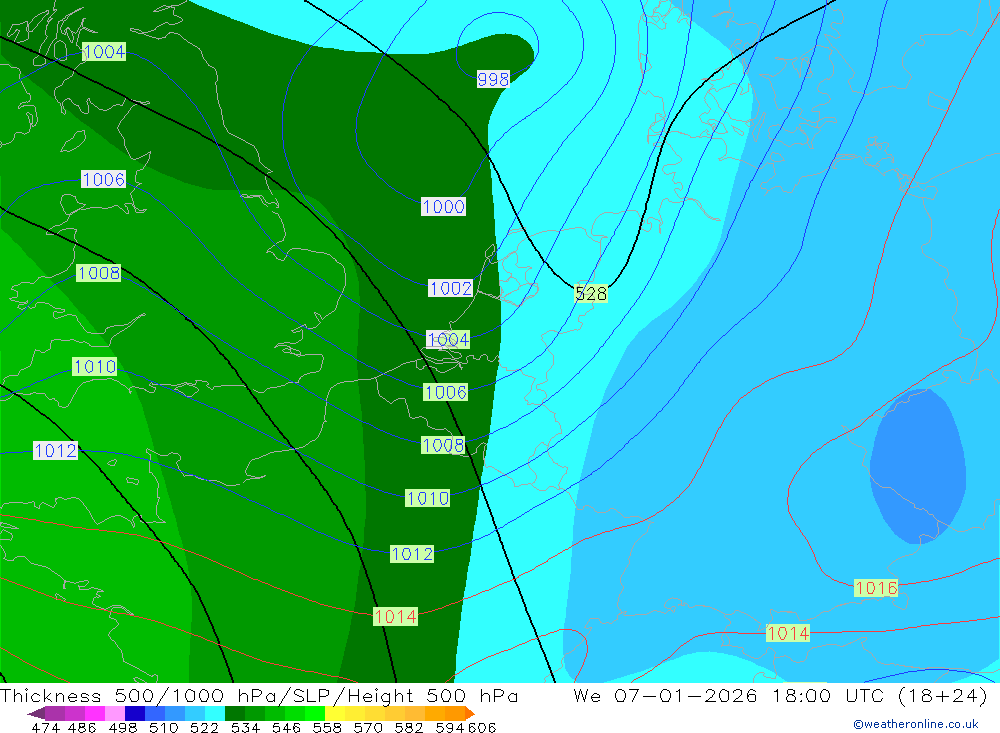
Task: Click the left-edge 1008 label above the 1010
Action: pos(98,273)
